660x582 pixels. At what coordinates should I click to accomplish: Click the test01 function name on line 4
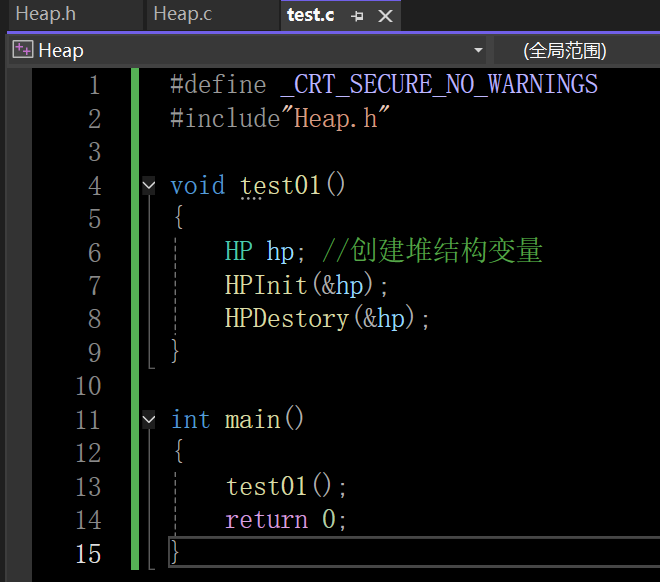280,186
